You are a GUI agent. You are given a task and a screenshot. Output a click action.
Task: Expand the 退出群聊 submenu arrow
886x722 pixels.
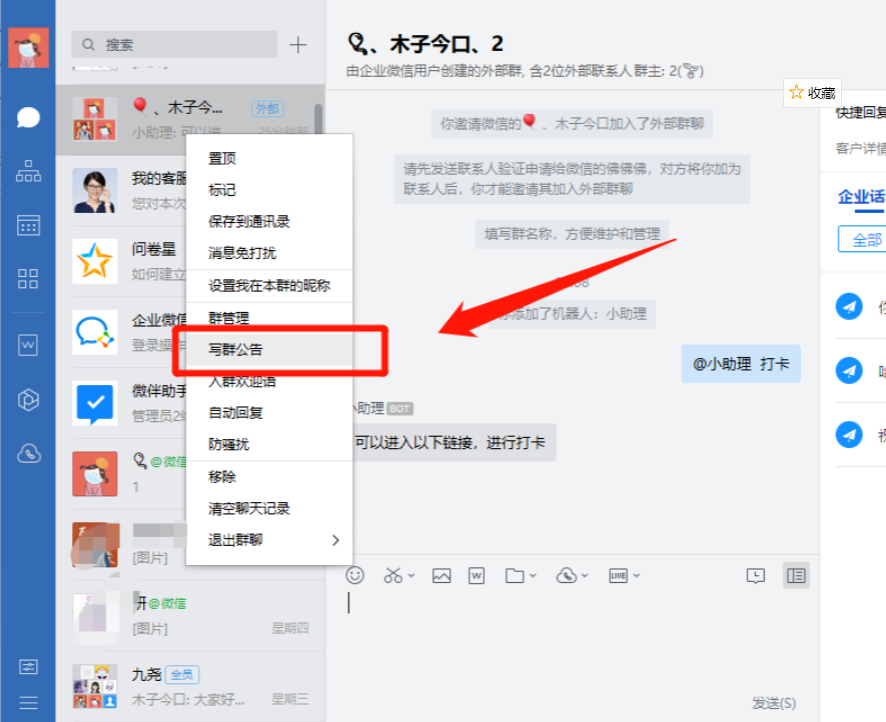336,540
